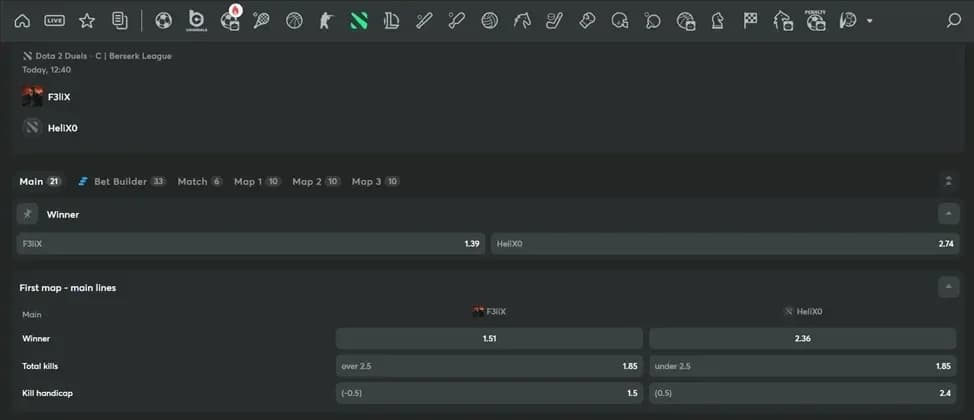Select the American football helmet icon

619,21
